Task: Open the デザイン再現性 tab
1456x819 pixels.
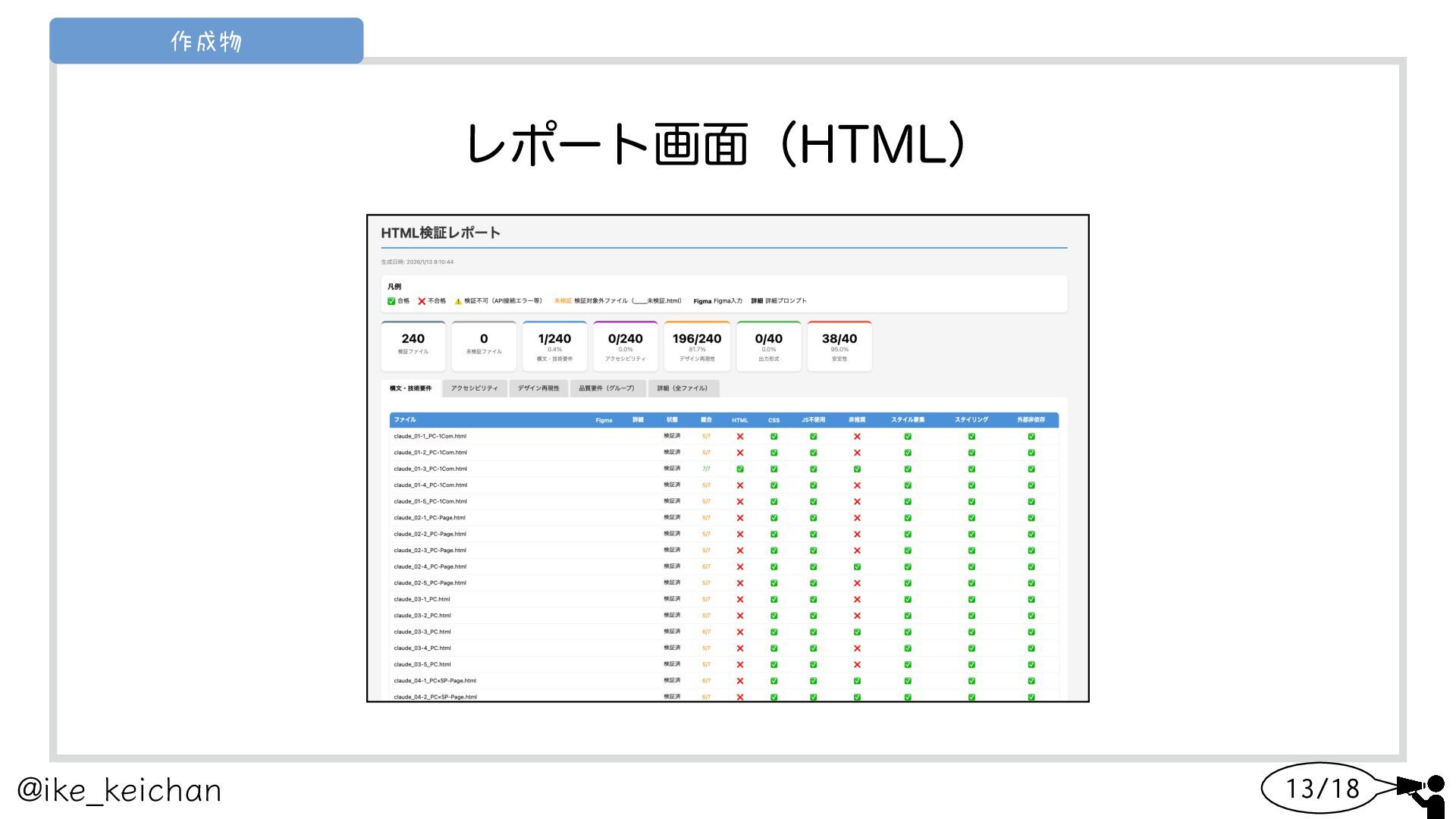Action: pyautogui.click(x=538, y=388)
